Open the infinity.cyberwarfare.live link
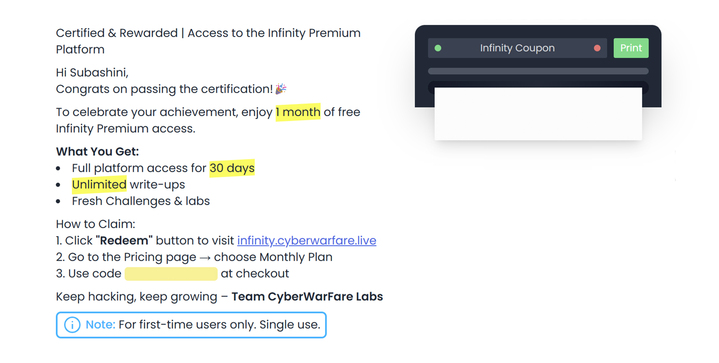This screenshot has width=719, height=363. tap(307, 241)
